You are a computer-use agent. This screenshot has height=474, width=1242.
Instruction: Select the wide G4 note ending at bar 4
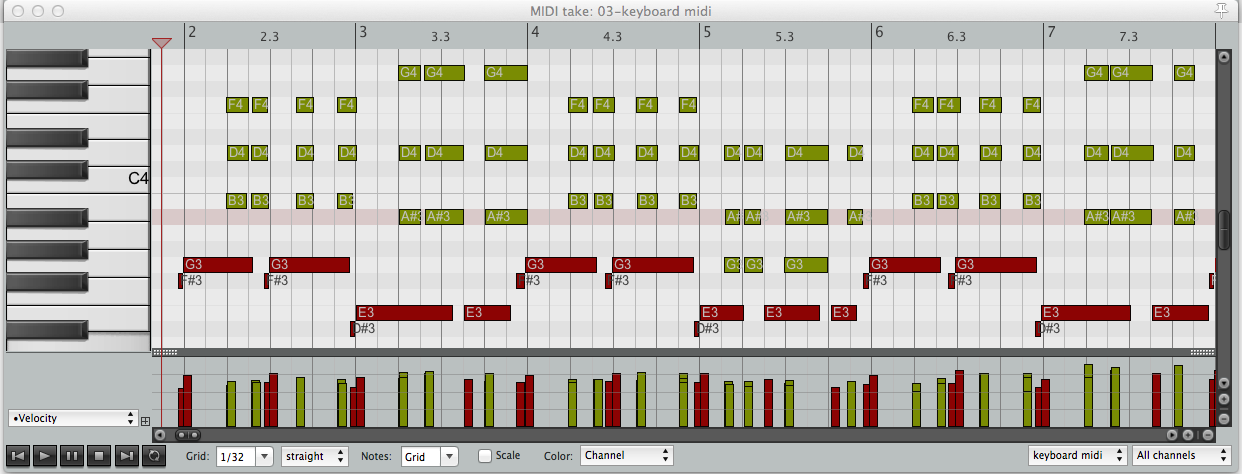506,73
